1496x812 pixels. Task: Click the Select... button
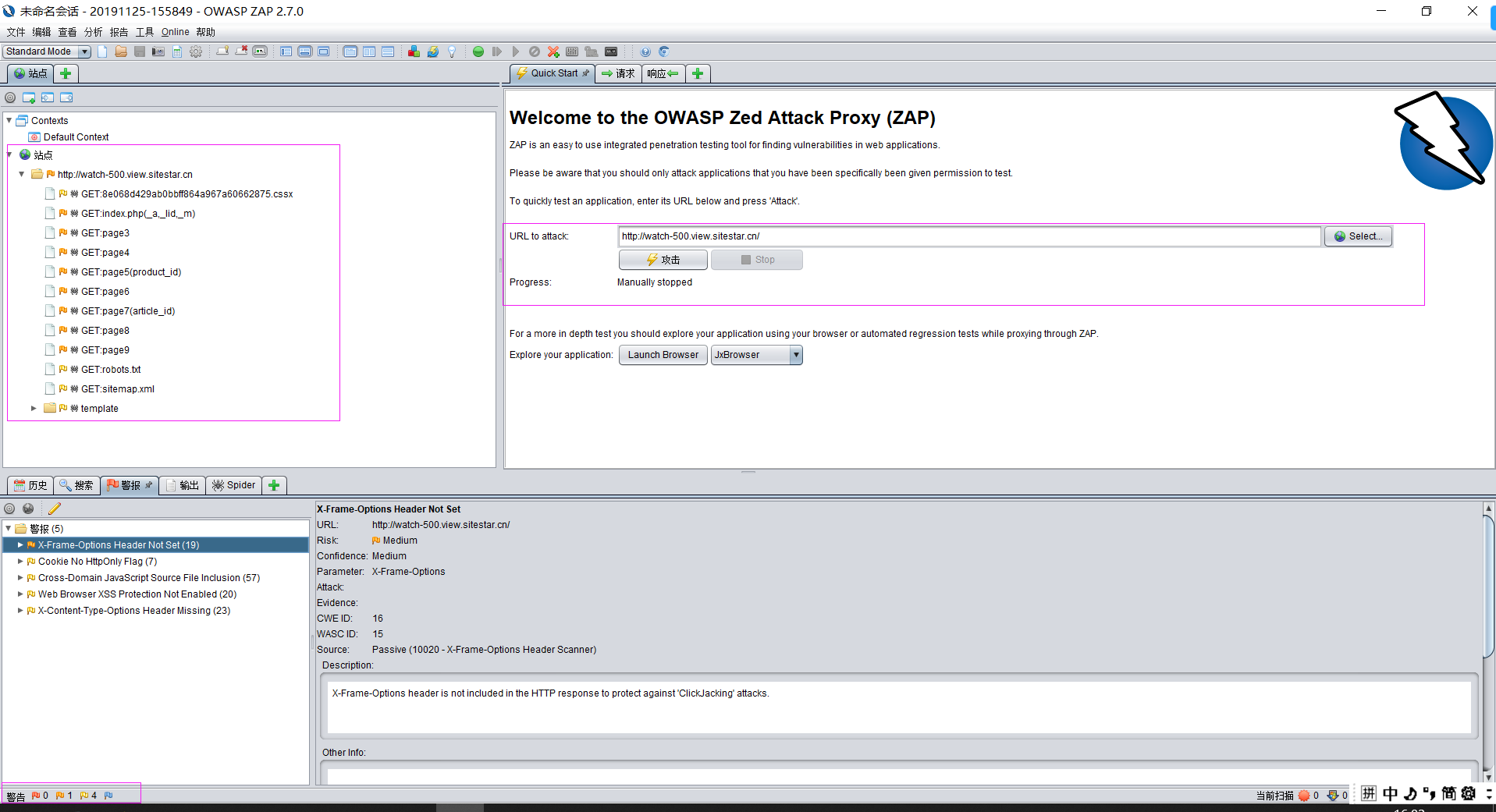1358,236
